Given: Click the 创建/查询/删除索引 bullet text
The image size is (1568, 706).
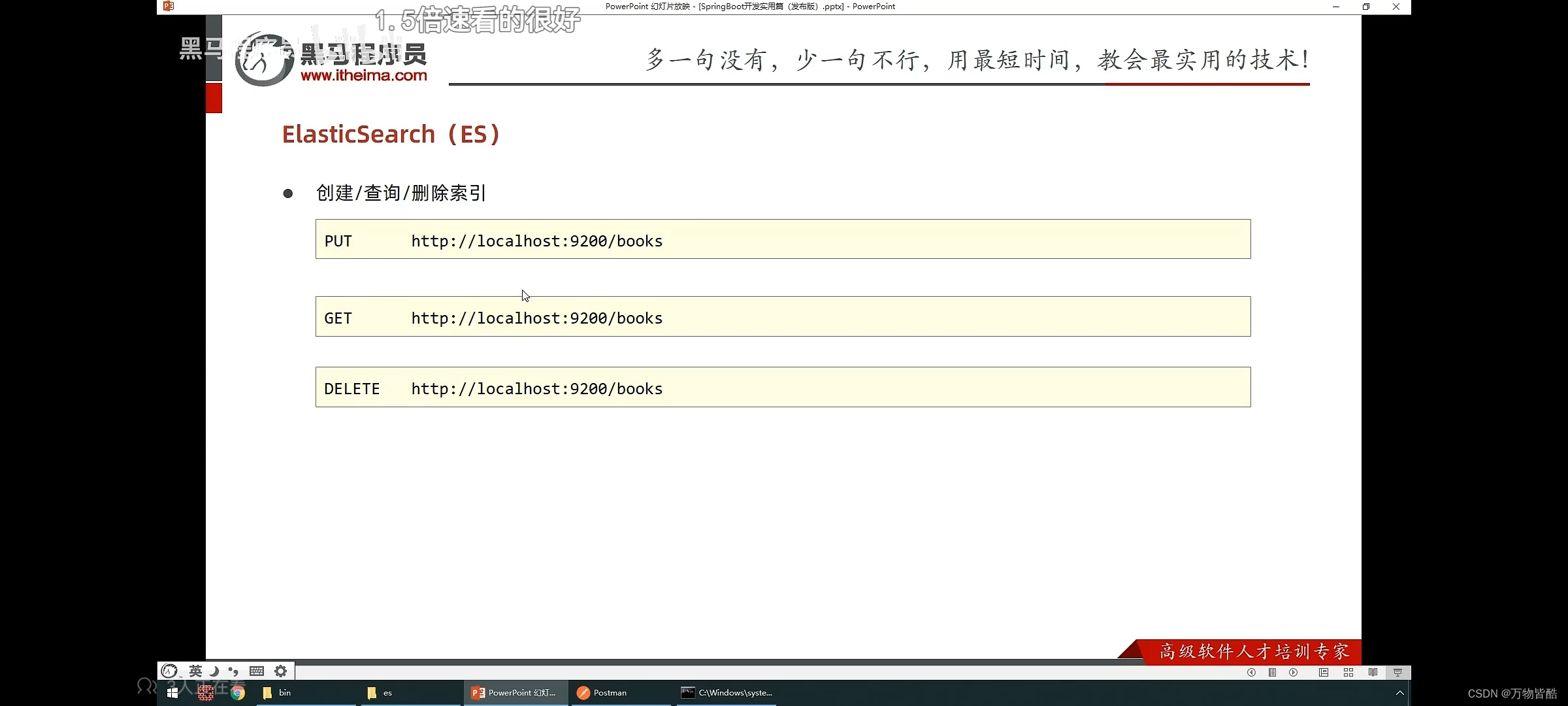Looking at the screenshot, I should [x=401, y=193].
